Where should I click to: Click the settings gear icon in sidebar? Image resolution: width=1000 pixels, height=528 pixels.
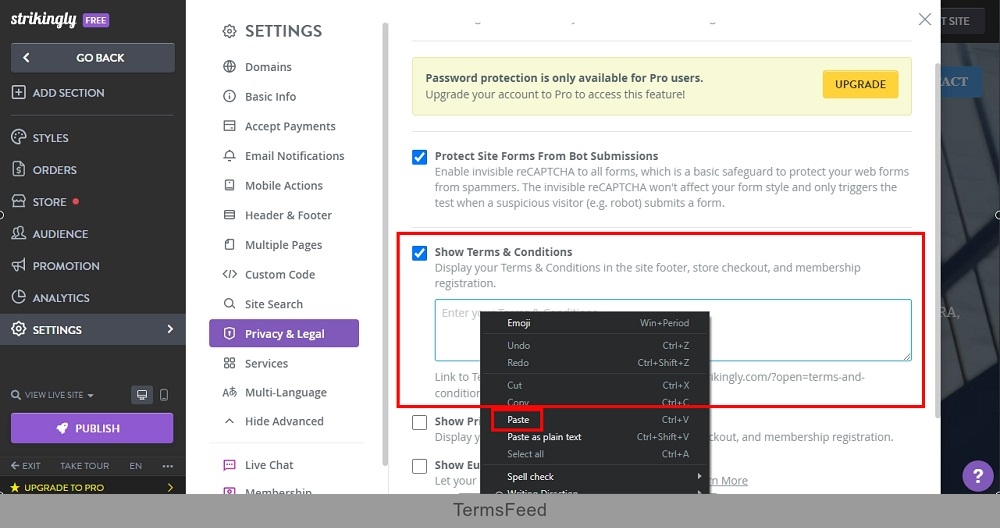[18, 329]
